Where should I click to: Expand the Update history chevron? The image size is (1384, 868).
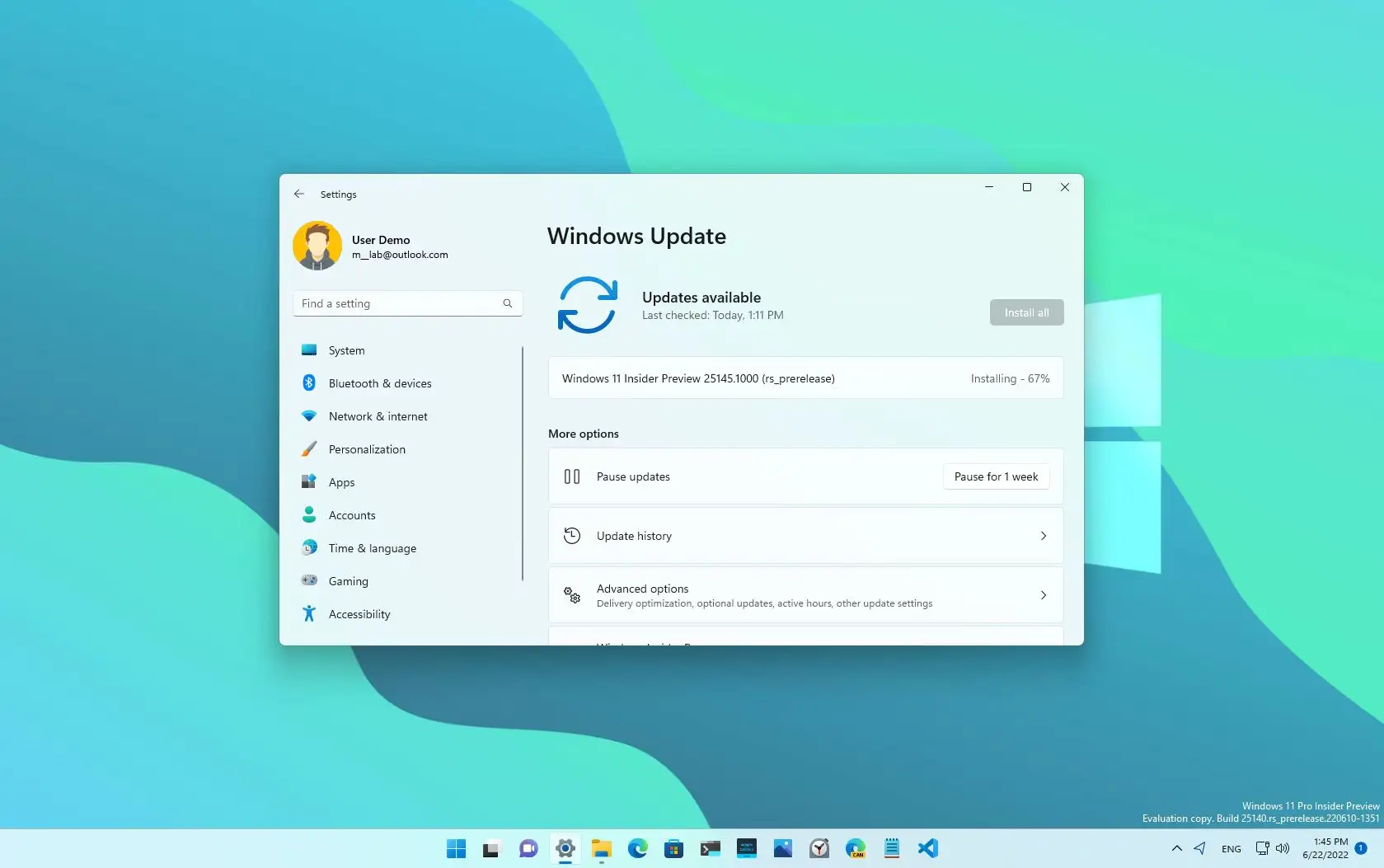[1043, 536]
